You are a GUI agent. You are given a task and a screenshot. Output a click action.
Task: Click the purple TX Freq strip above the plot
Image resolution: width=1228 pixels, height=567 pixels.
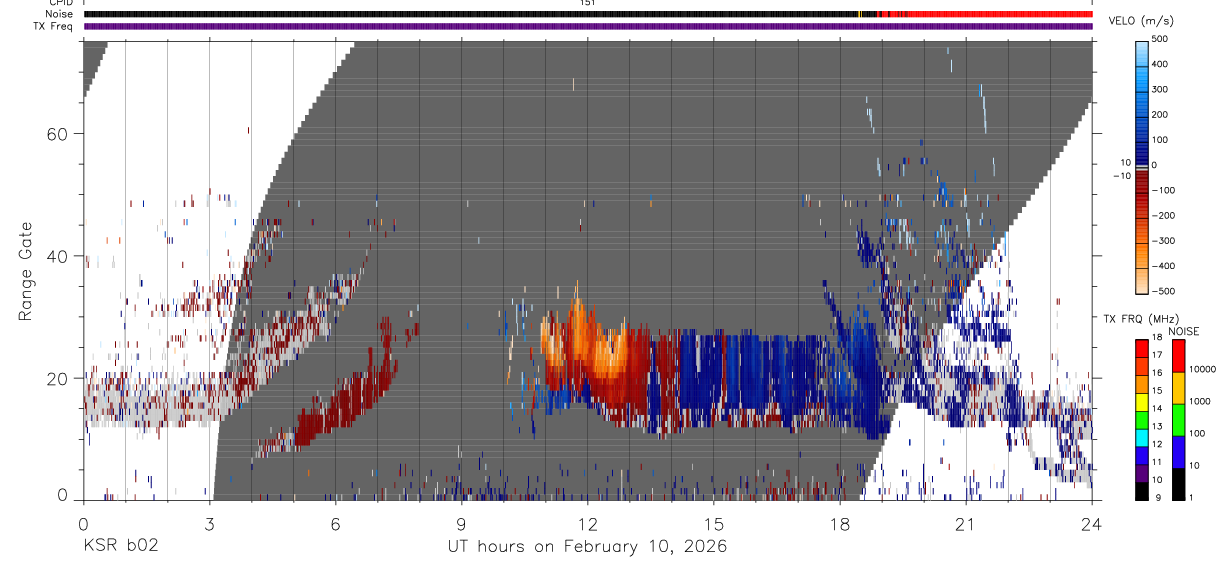(588, 26)
